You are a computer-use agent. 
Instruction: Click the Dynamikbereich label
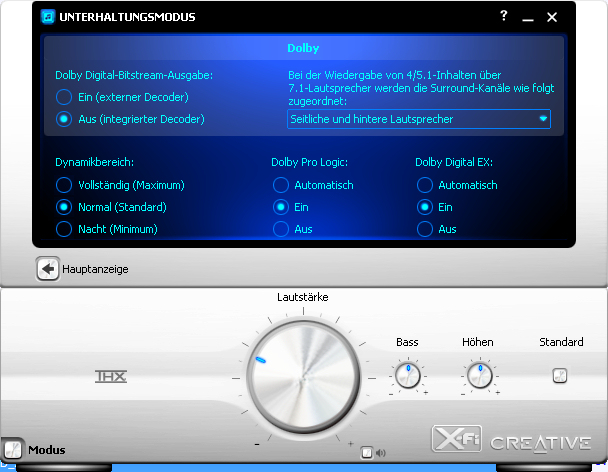[95, 162]
